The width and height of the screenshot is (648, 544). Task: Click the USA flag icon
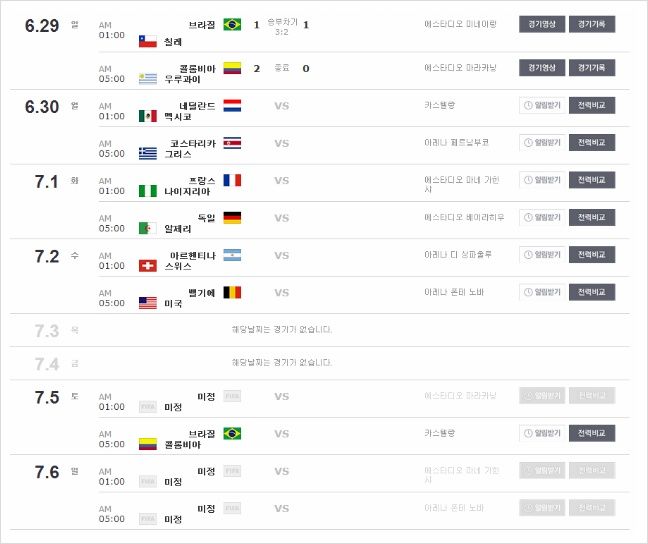click(148, 303)
